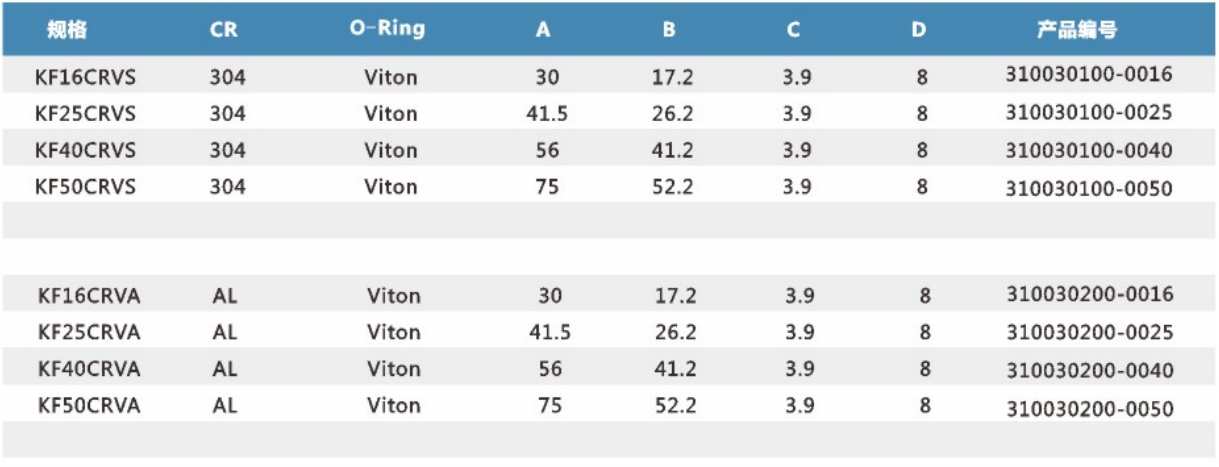Click the KF25CRVA row label
Screen dimensions: 1219x467
(89, 332)
